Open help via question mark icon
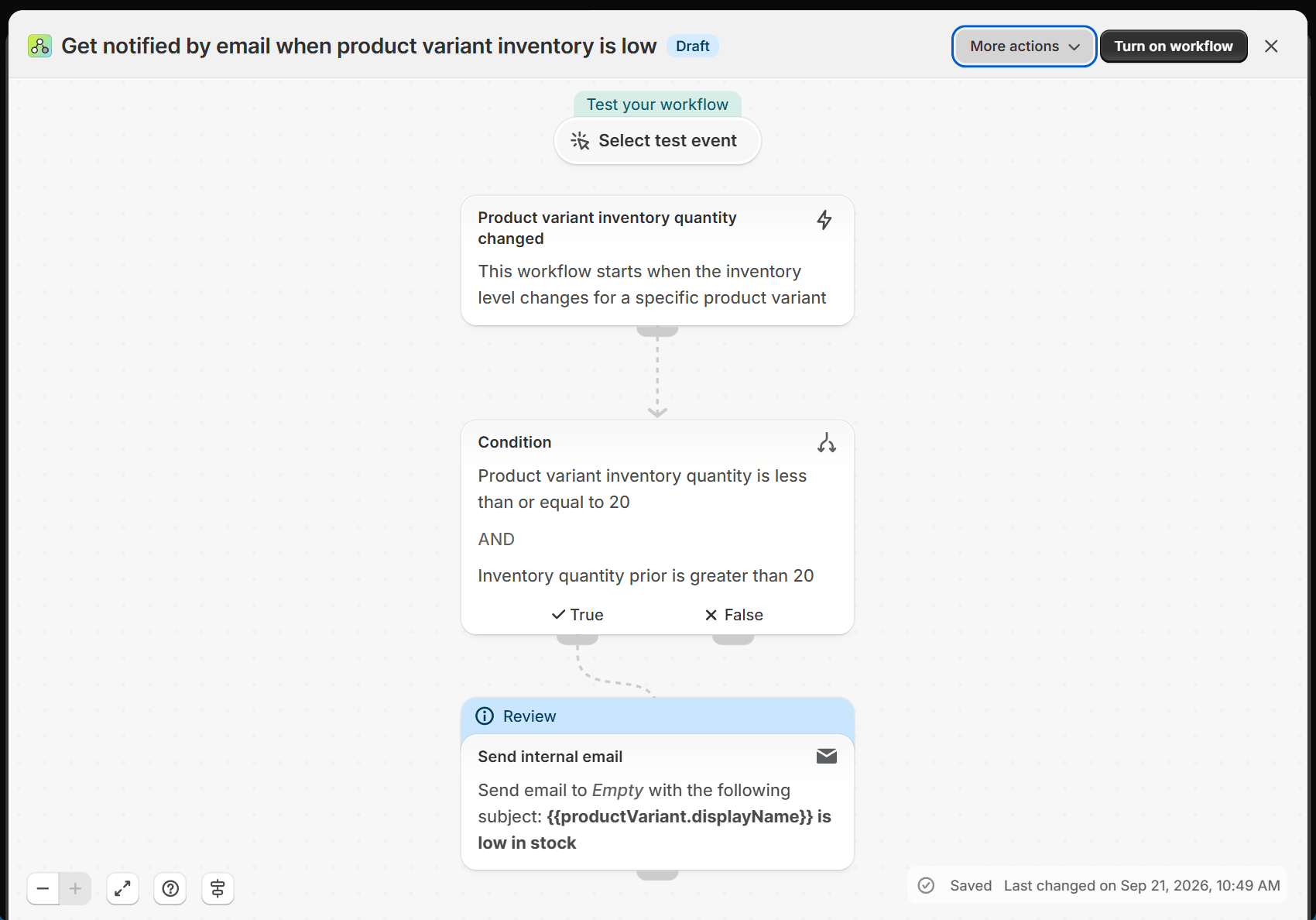 pos(170,889)
